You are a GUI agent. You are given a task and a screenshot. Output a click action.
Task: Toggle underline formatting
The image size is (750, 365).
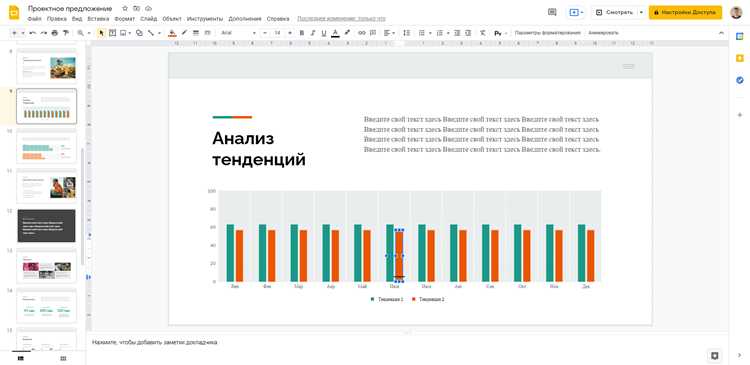pos(324,33)
